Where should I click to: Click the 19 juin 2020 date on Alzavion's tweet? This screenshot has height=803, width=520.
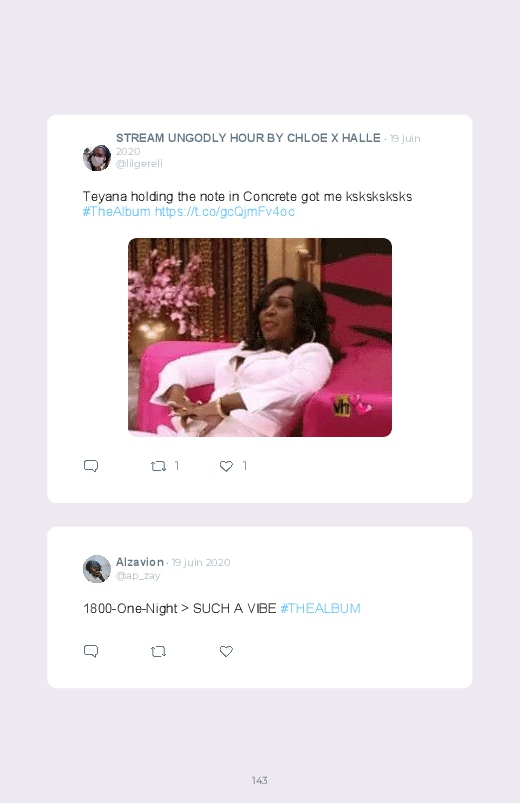(x=201, y=562)
